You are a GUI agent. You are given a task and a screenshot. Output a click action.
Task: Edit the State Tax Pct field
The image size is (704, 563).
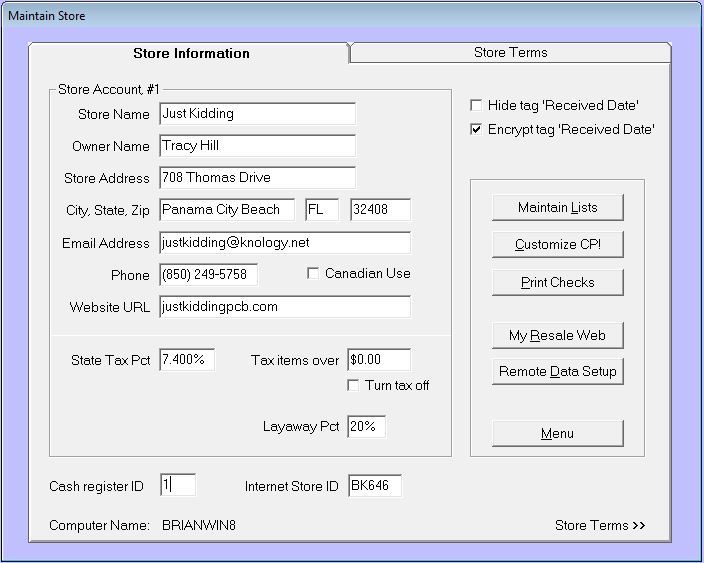[187, 360]
